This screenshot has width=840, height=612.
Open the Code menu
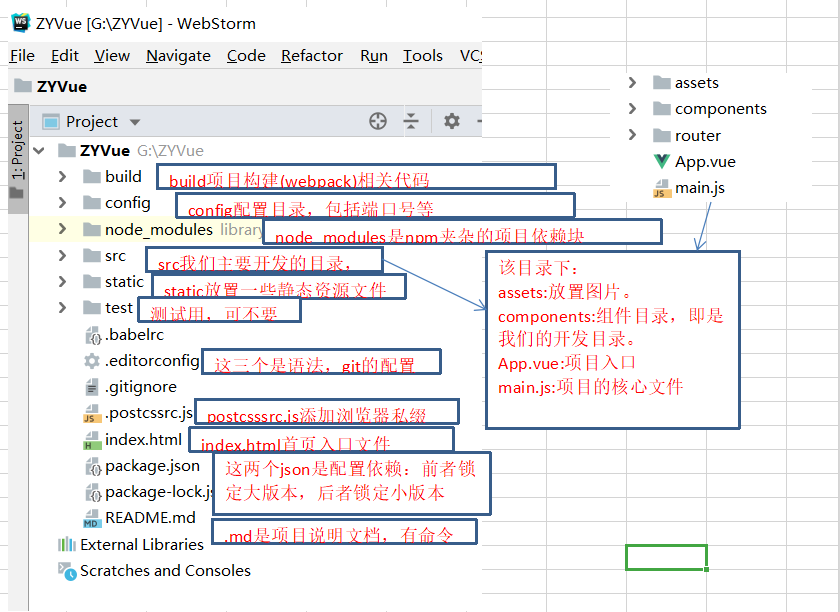click(x=246, y=56)
